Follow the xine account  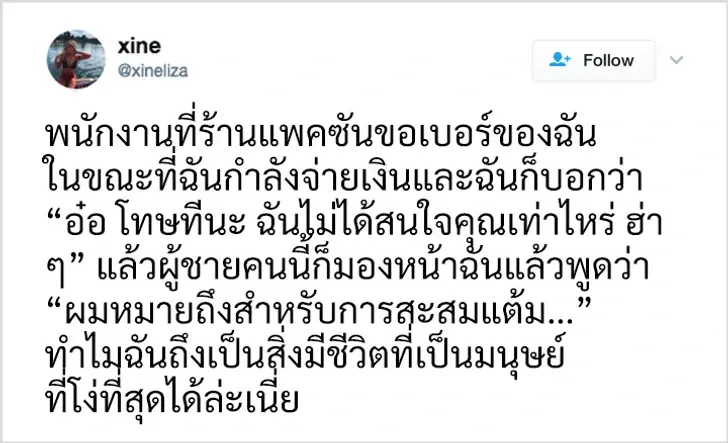pyautogui.click(x=593, y=61)
